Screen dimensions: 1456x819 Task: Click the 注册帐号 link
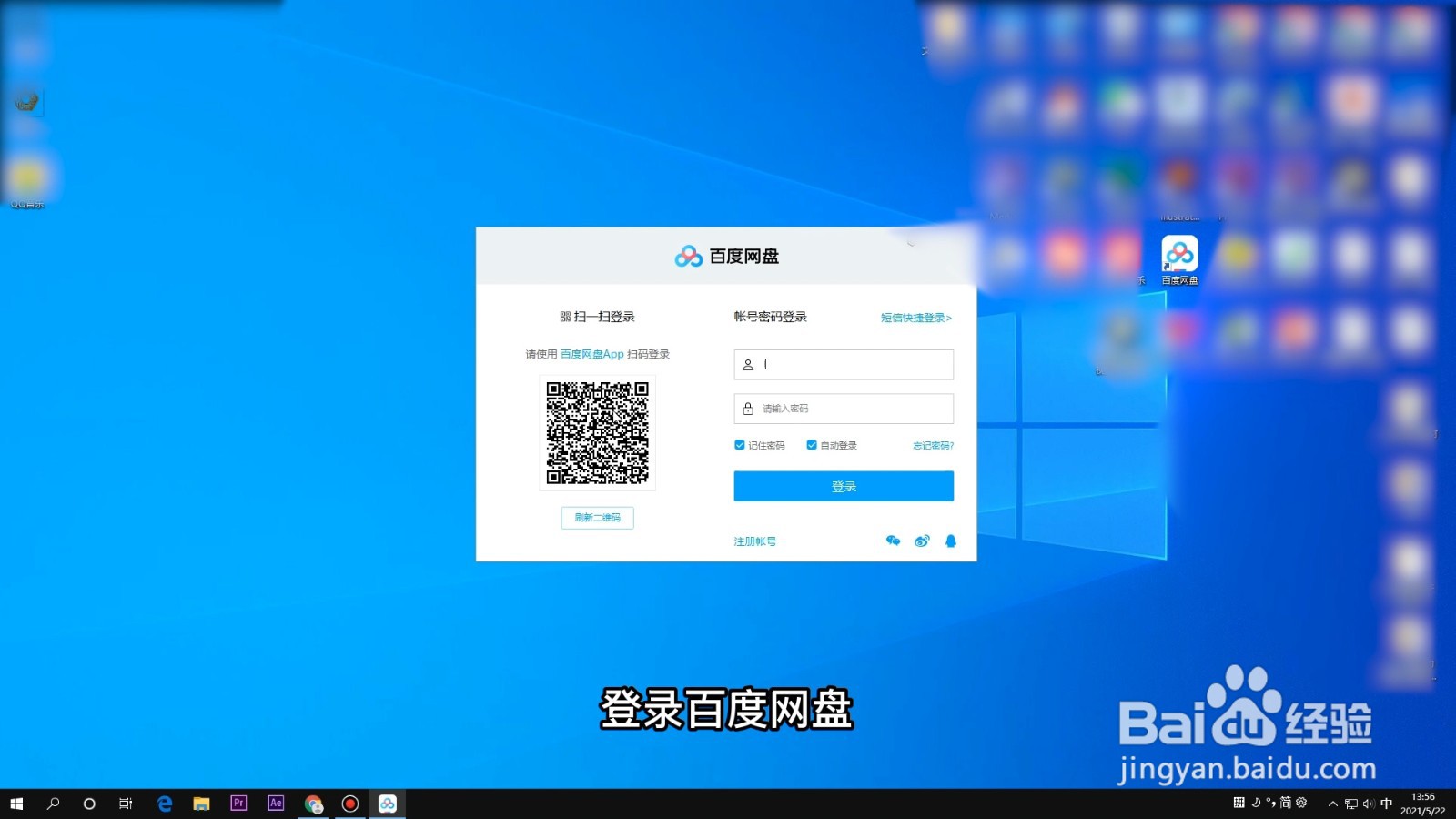click(755, 541)
